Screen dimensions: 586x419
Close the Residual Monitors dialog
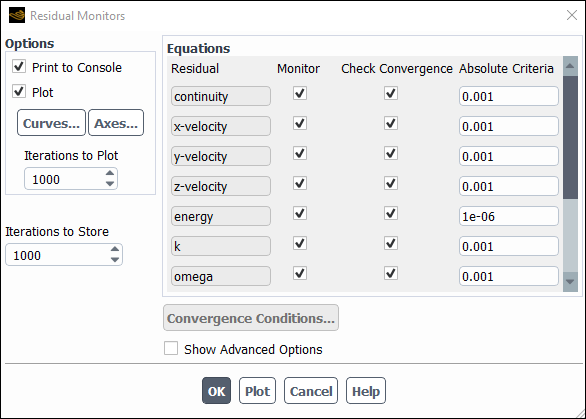(x=572, y=15)
